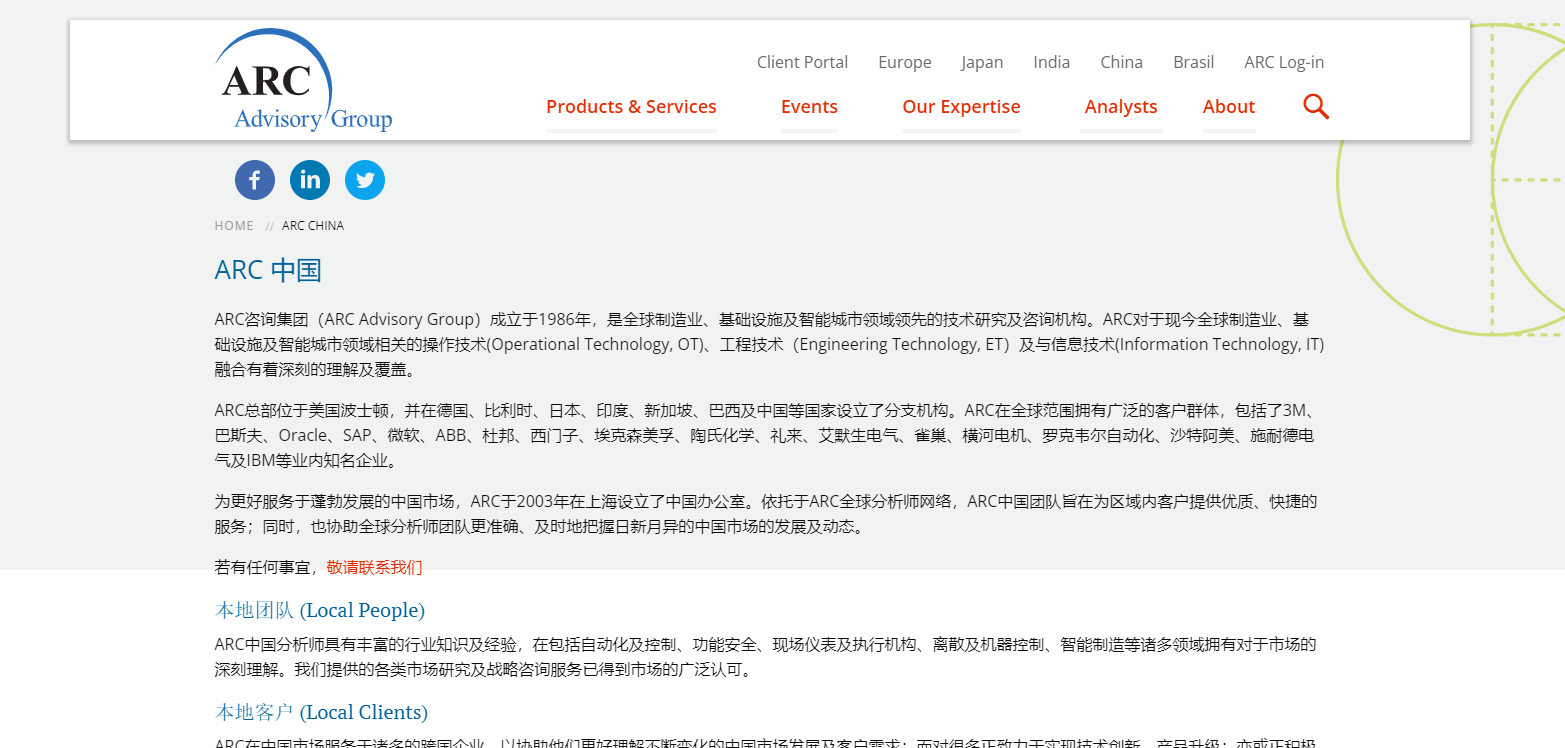Open the Our Expertise menu
The width and height of the screenshot is (1565, 748).
click(961, 107)
